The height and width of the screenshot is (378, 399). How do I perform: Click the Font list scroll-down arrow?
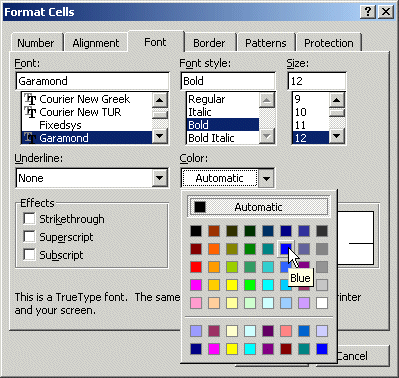click(160, 136)
